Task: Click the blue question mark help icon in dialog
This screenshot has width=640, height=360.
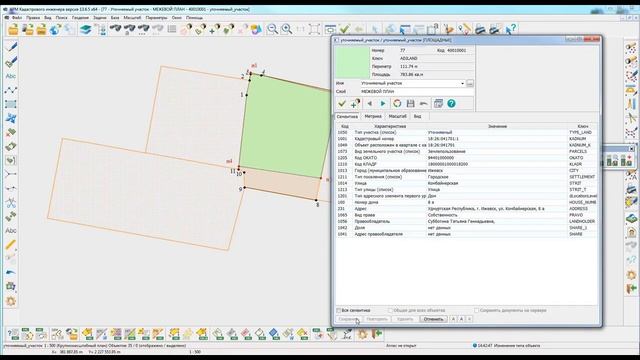Action: (x=451, y=104)
